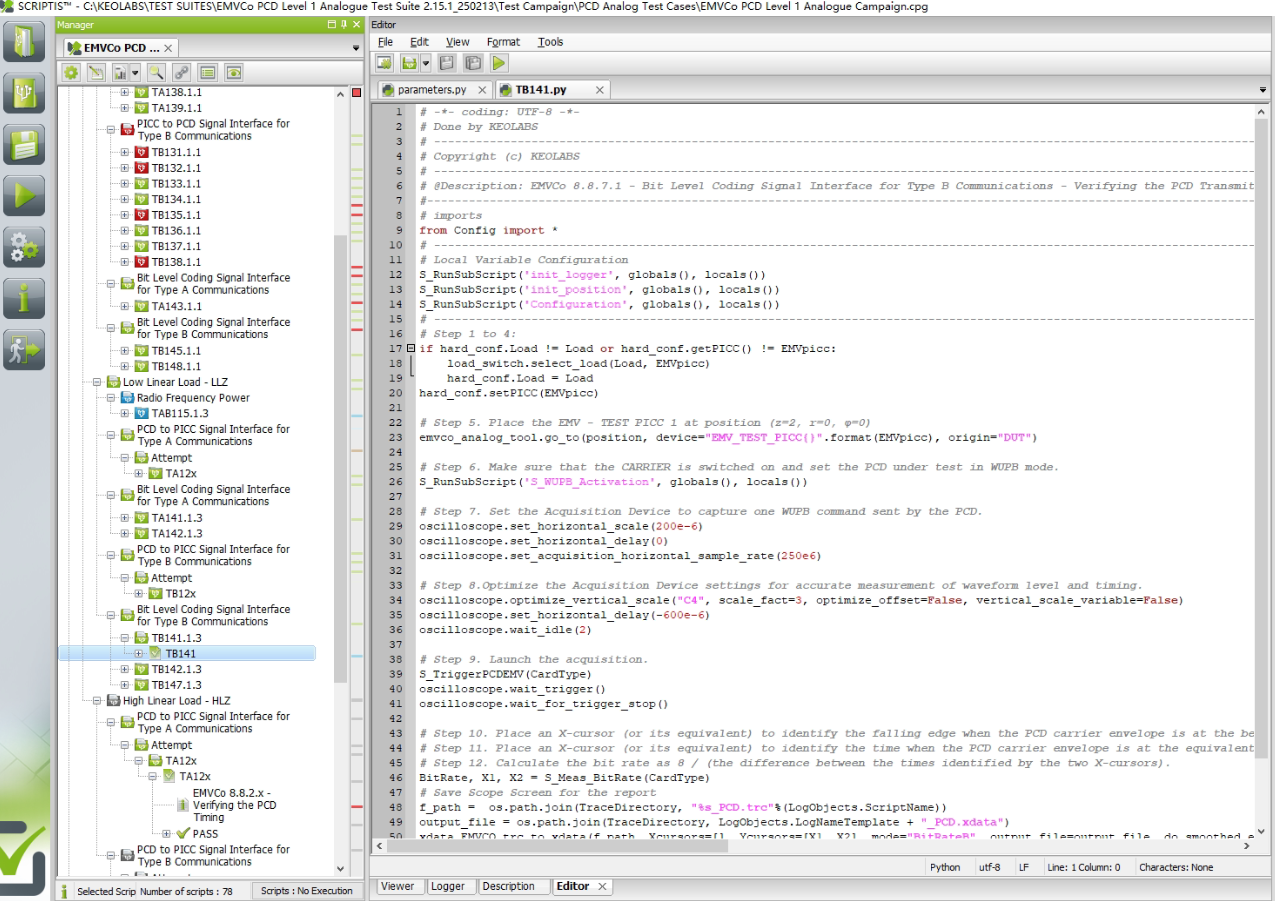Viewport: 1275px width, 901px height.
Task: Select the TAB115.1.3 tree item
Action: click(180, 413)
